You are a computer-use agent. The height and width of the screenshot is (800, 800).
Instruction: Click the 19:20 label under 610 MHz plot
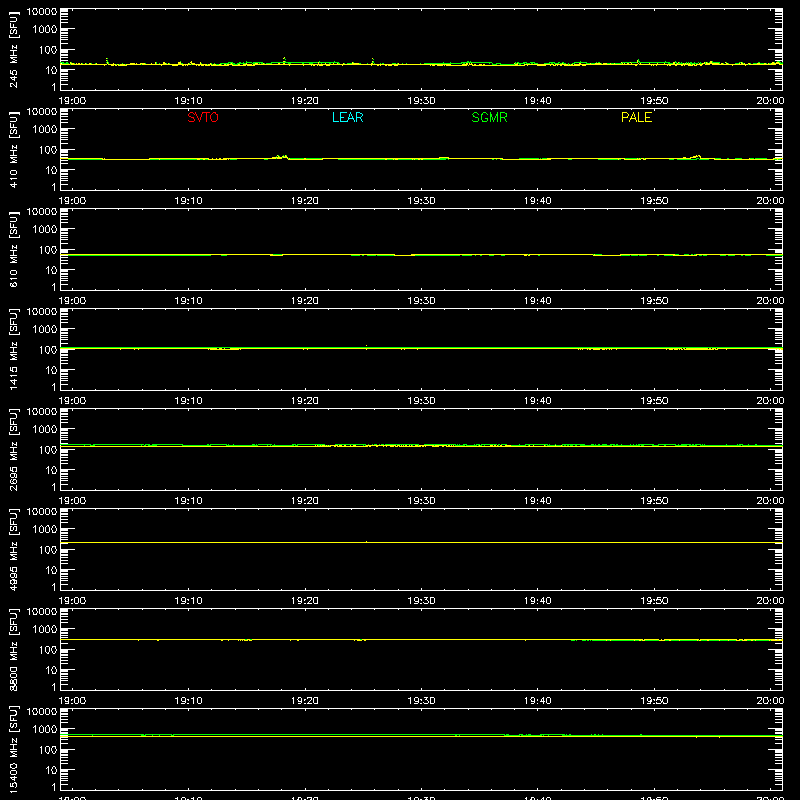pyautogui.click(x=305, y=301)
